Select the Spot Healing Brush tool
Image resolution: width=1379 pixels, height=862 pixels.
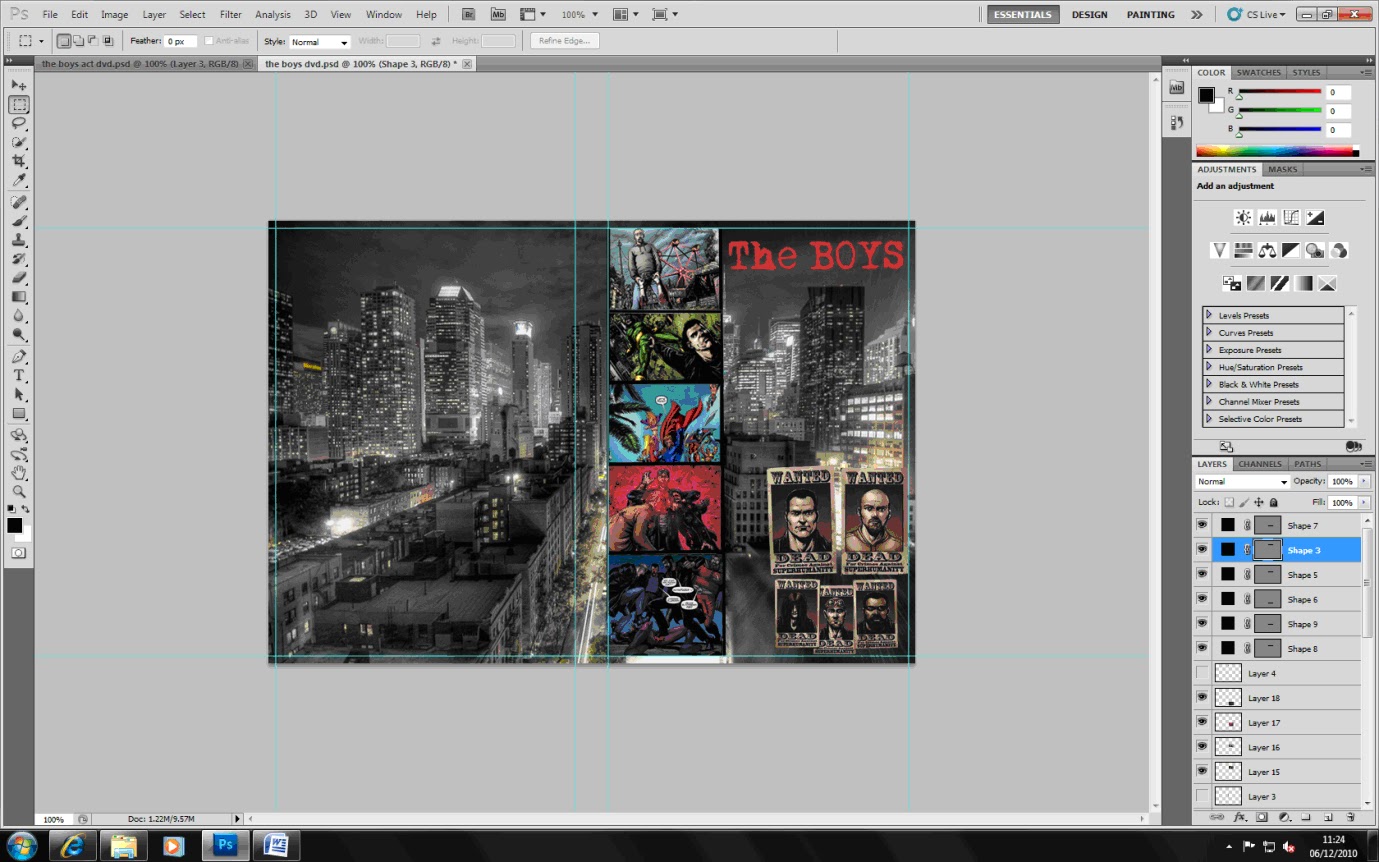[19, 202]
